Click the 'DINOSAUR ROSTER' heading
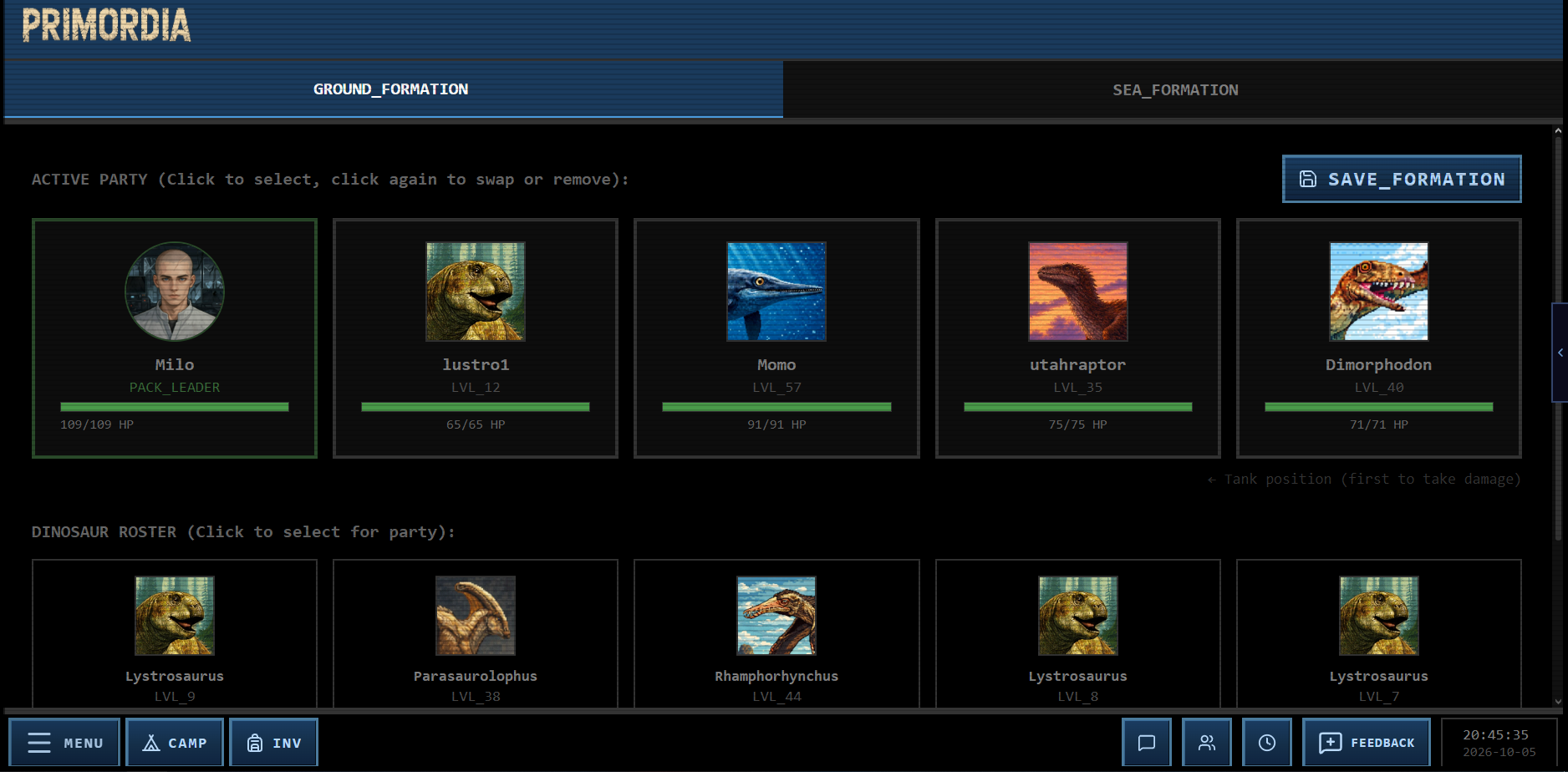The image size is (1568, 772). point(243,532)
